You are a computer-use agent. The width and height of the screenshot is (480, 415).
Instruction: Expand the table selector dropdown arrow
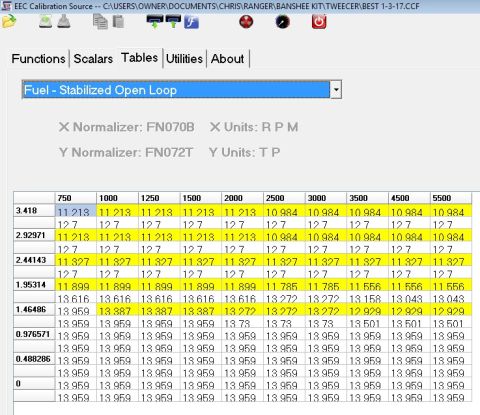click(x=336, y=89)
